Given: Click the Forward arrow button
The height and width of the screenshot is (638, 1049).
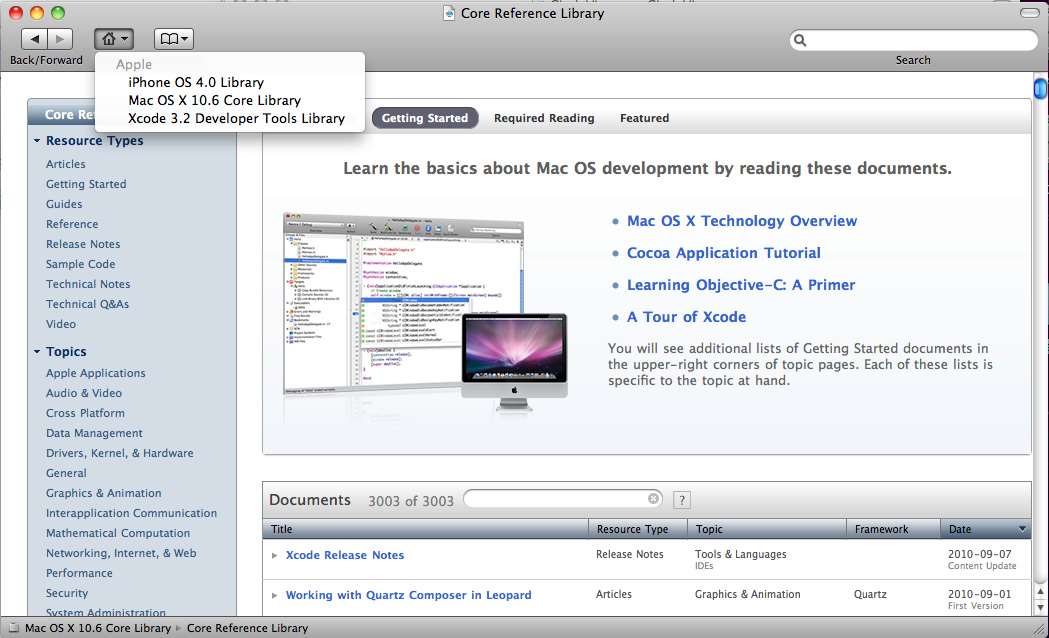Looking at the screenshot, I should [x=60, y=39].
